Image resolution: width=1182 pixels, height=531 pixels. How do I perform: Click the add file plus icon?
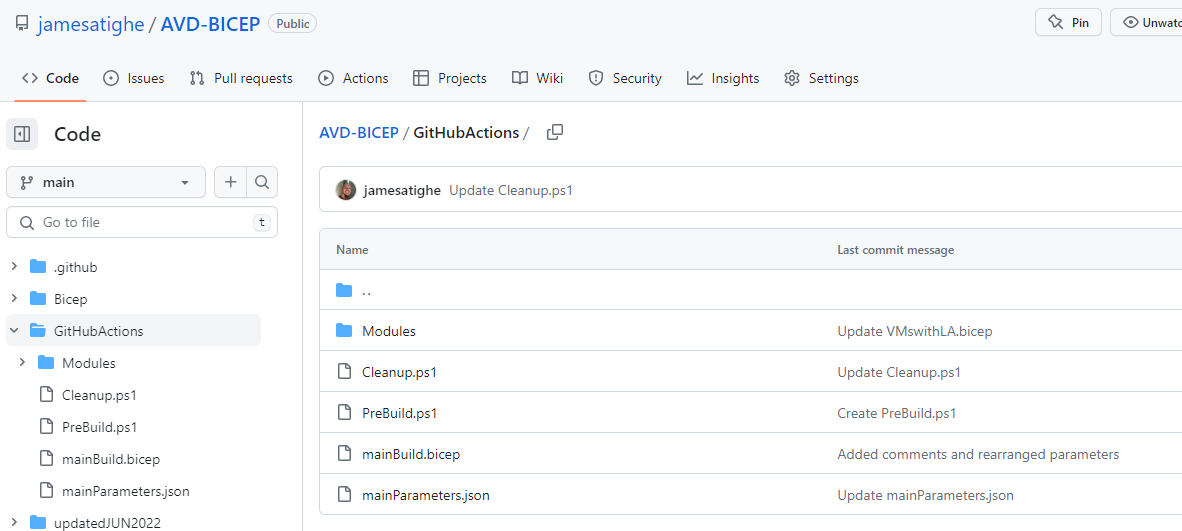tap(230, 182)
